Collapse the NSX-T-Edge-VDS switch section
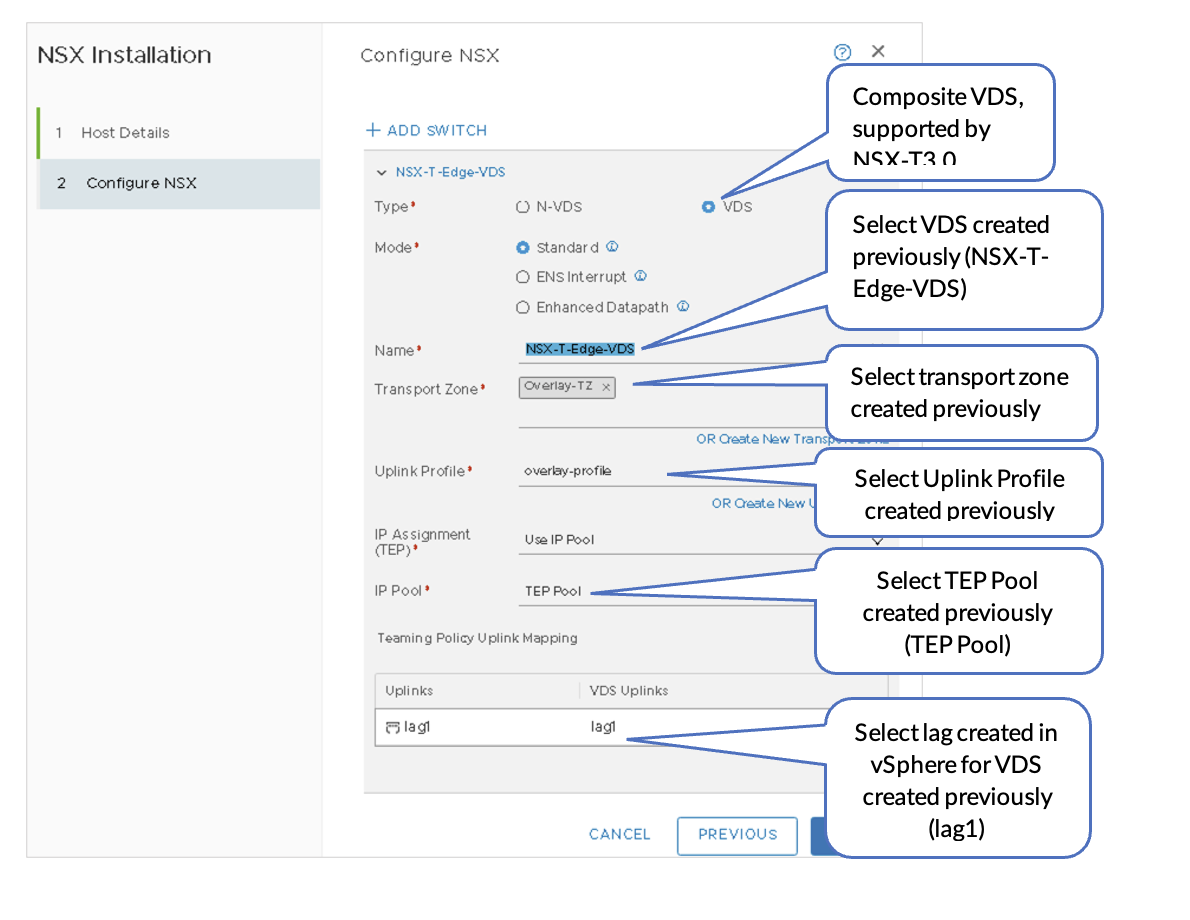 point(381,172)
